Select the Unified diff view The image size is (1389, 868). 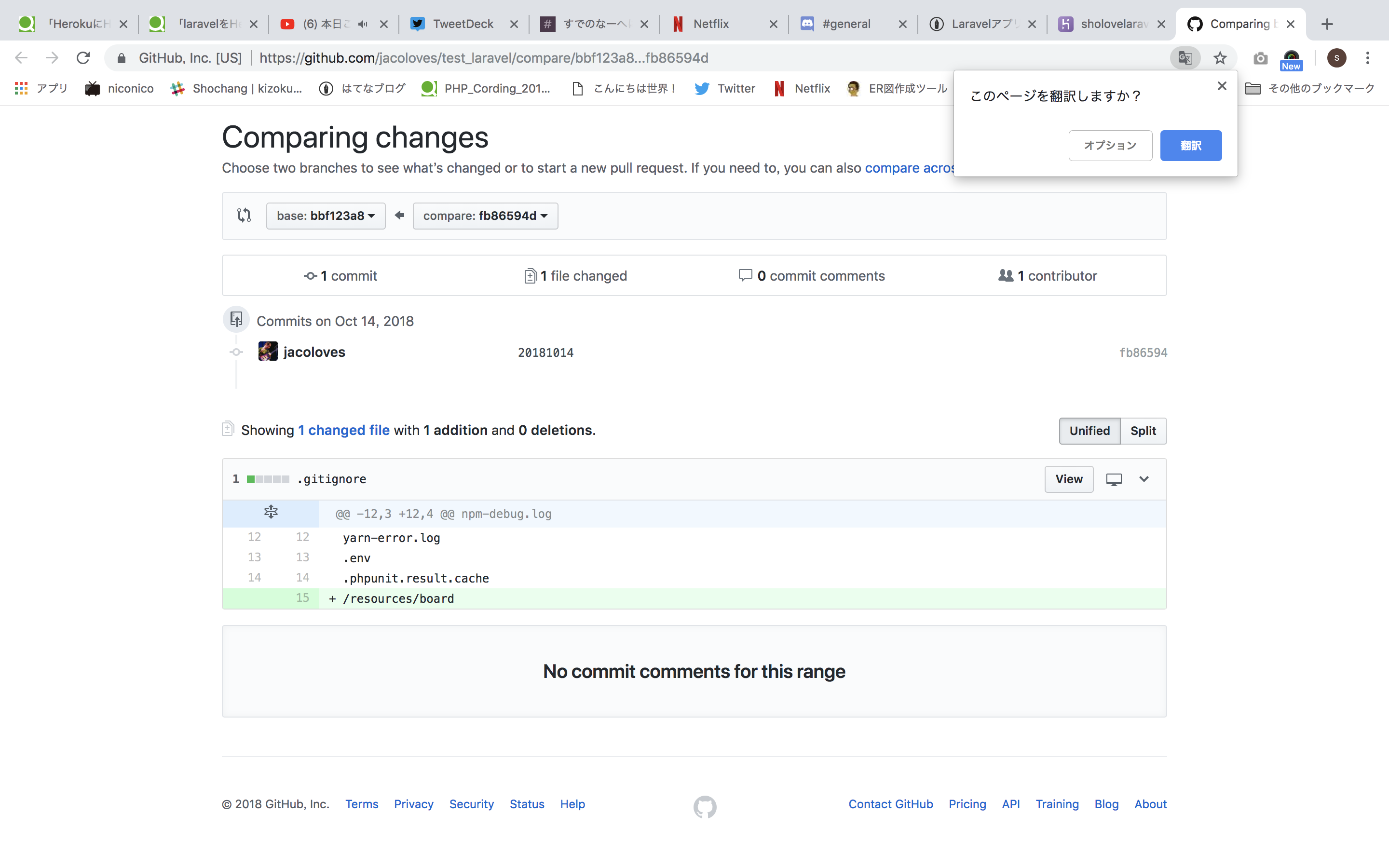point(1089,431)
